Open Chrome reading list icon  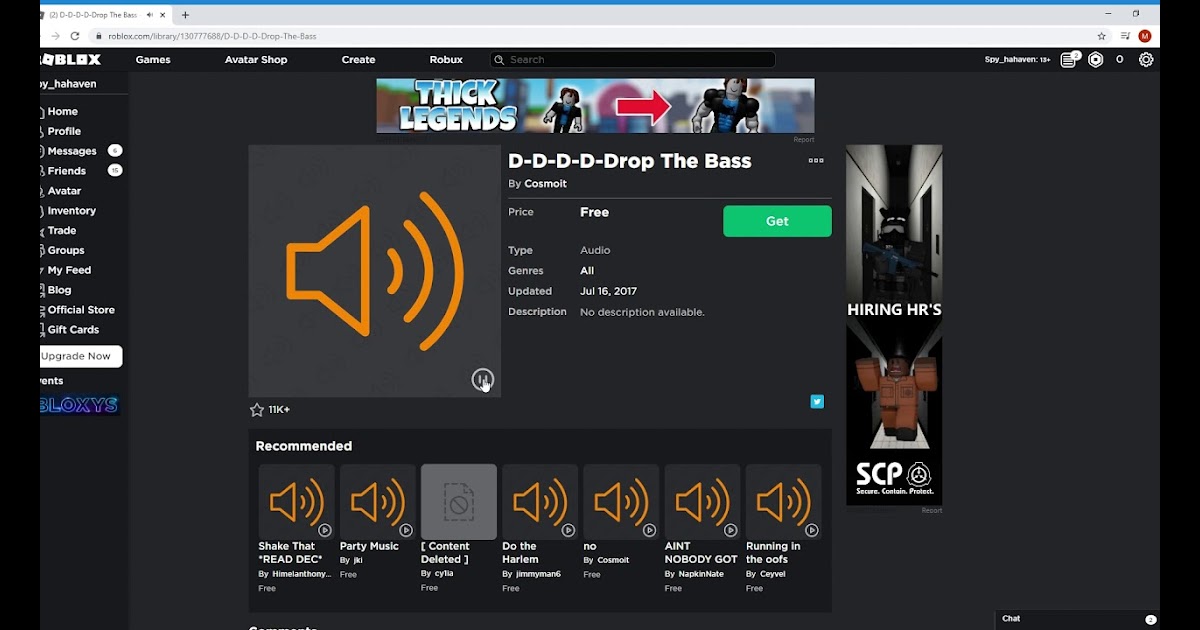coord(1125,36)
